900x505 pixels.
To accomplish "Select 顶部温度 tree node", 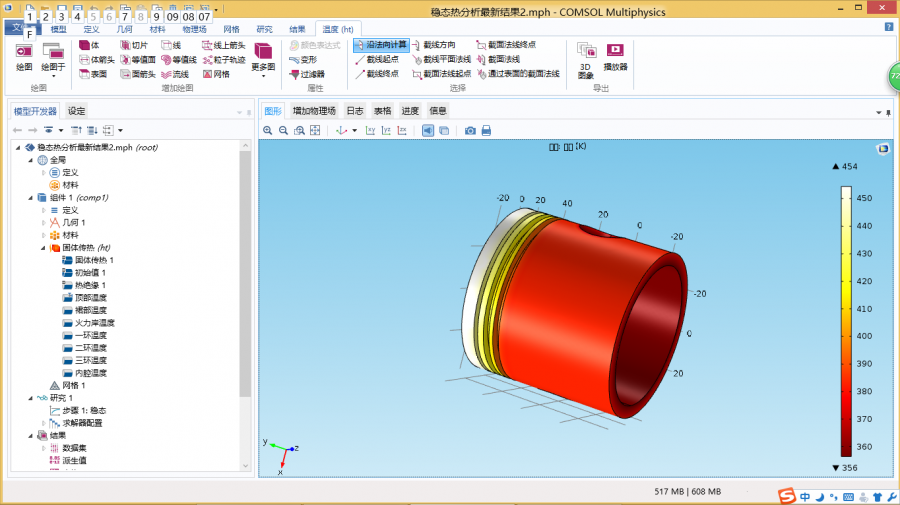I will tap(84, 298).
